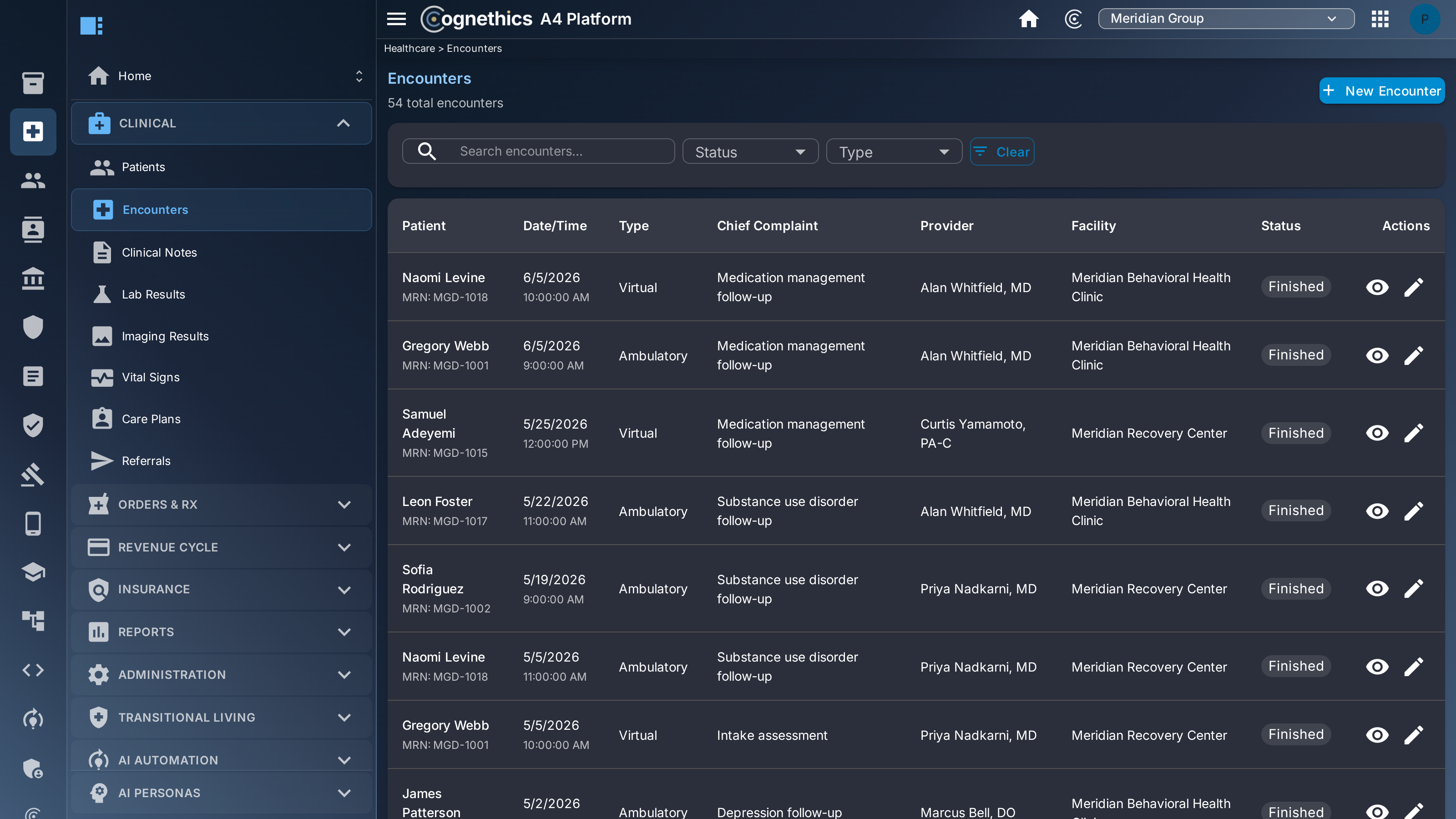Screen dimensions: 1456x819
Task: Click the user avatar P icon
Action: 1424,19
